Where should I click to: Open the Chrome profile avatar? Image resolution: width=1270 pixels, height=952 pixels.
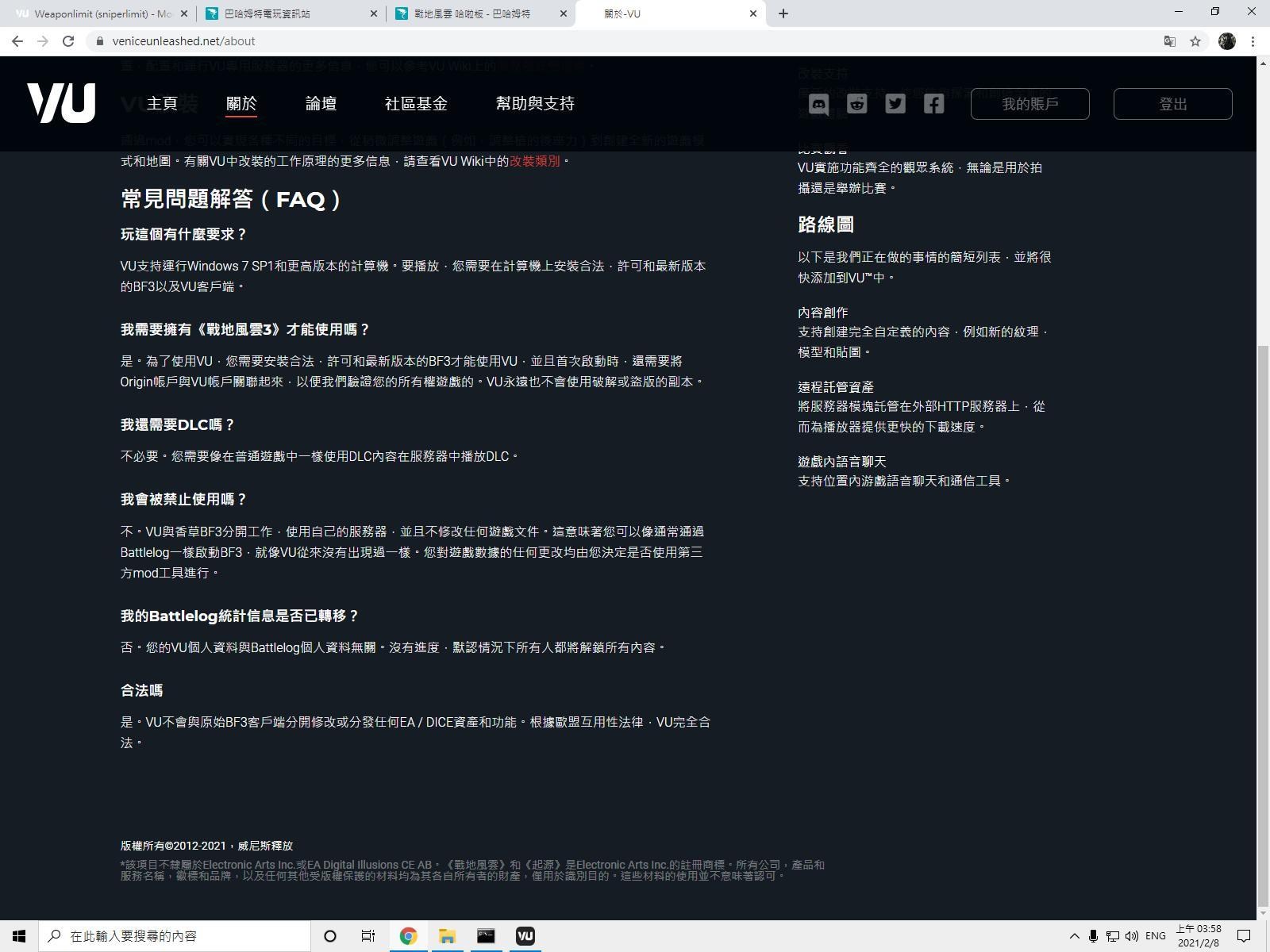click(x=1226, y=41)
